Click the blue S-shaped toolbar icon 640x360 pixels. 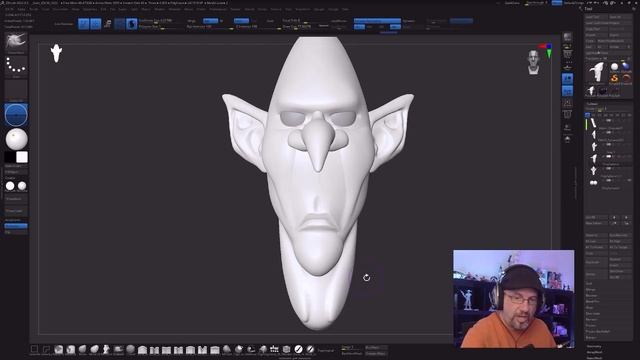point(131,24)
